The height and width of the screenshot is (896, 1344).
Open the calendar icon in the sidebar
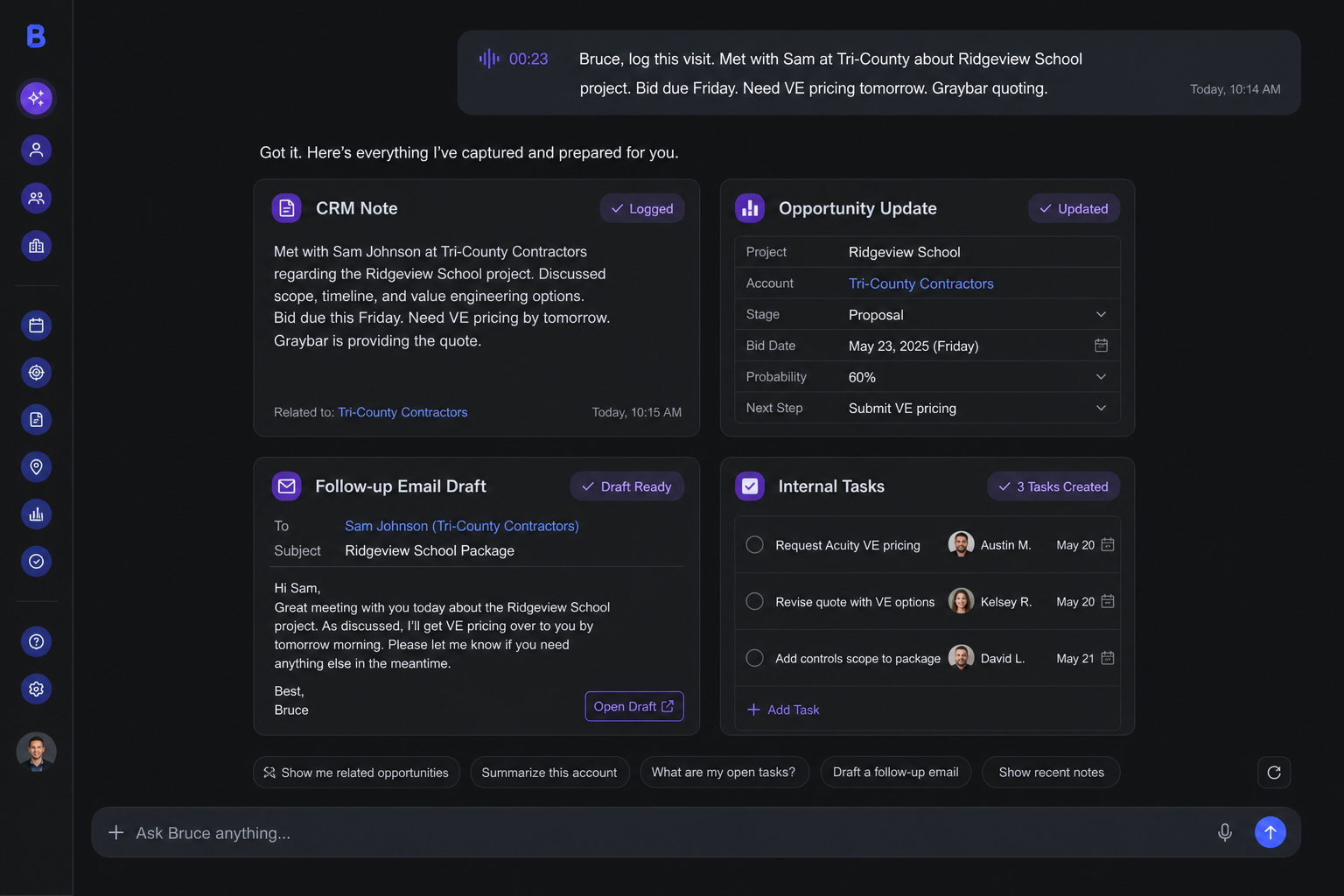pos(36,325)
